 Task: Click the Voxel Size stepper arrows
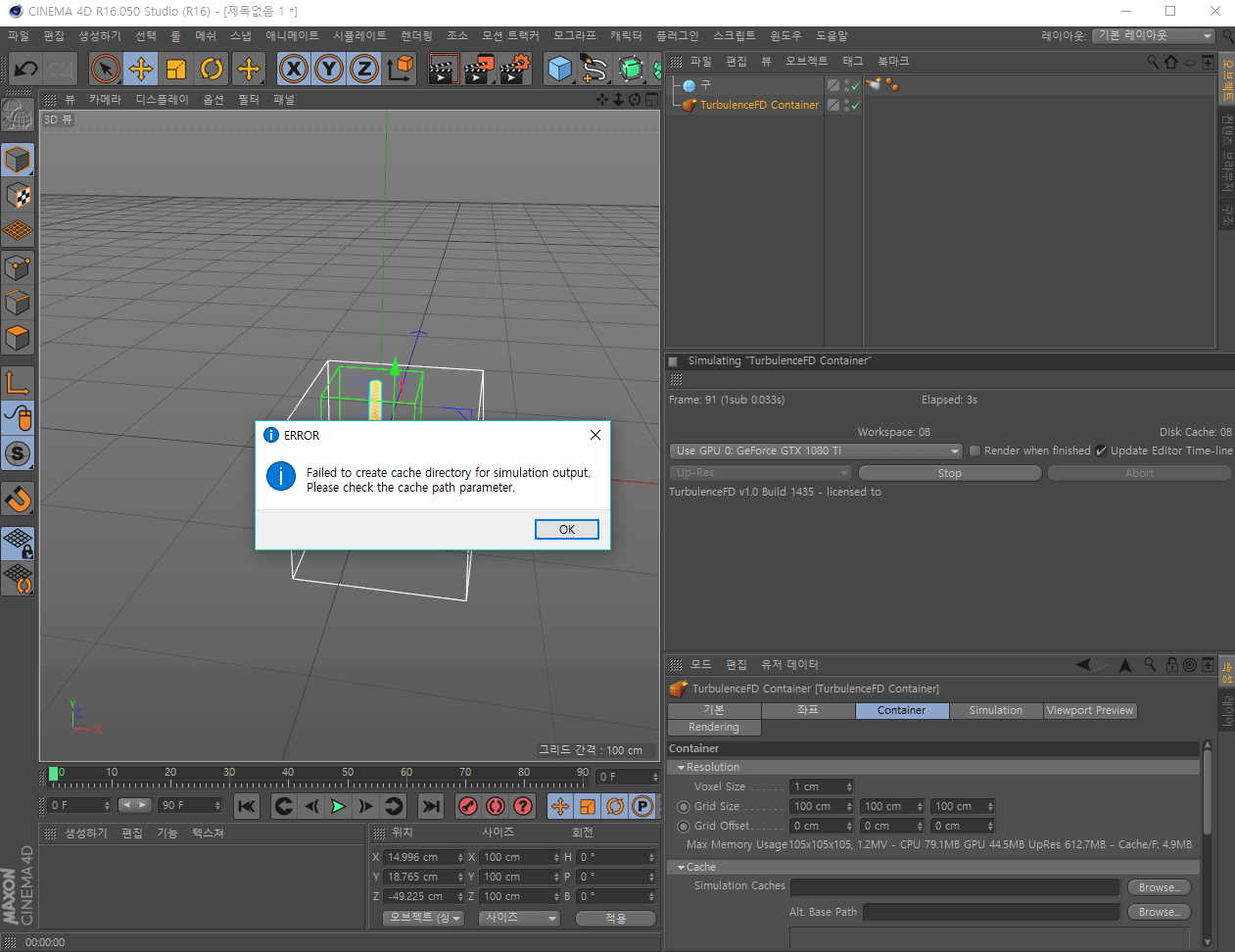(849, 786)
